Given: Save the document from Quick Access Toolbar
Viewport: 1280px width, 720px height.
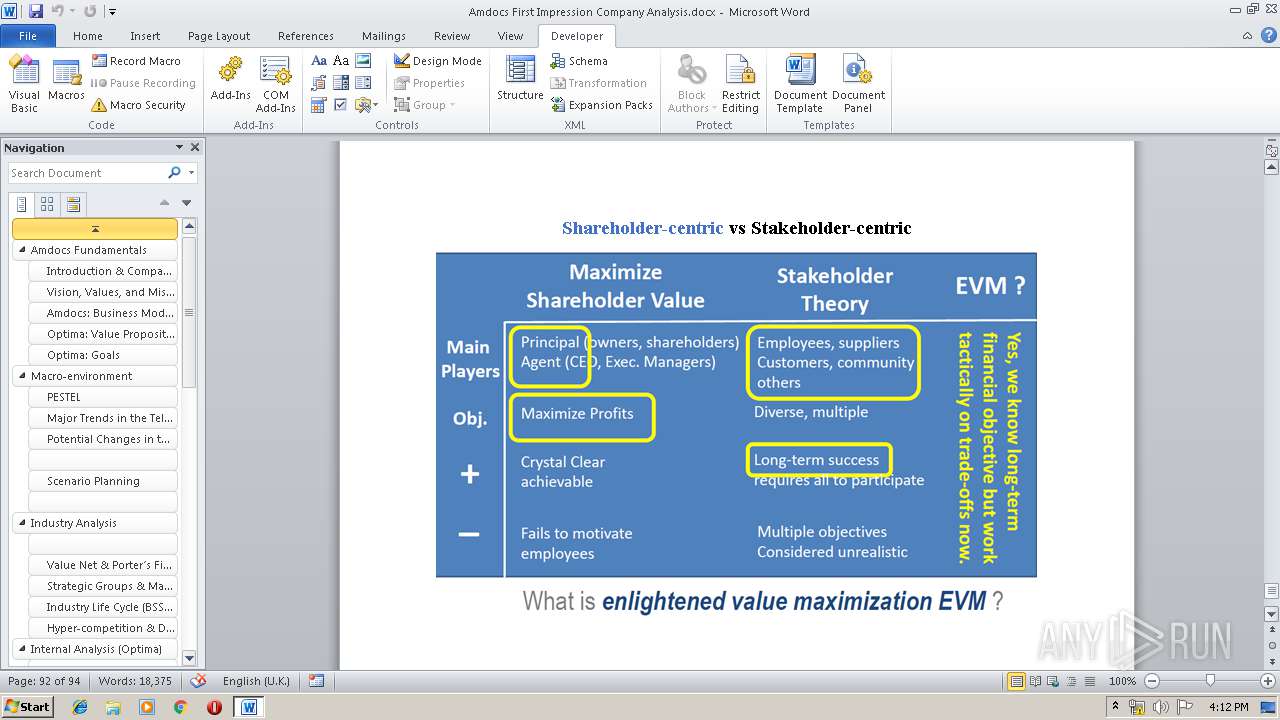Looking at the screenshot, I should [36, 11].
